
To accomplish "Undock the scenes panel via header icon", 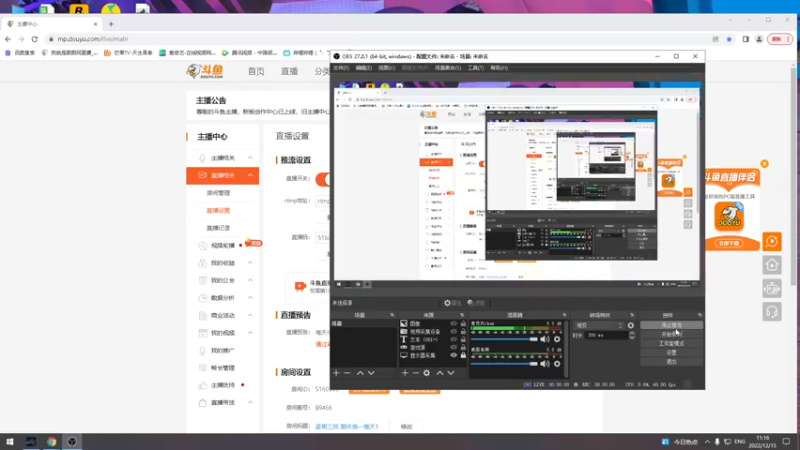I will tap(392, 315).
